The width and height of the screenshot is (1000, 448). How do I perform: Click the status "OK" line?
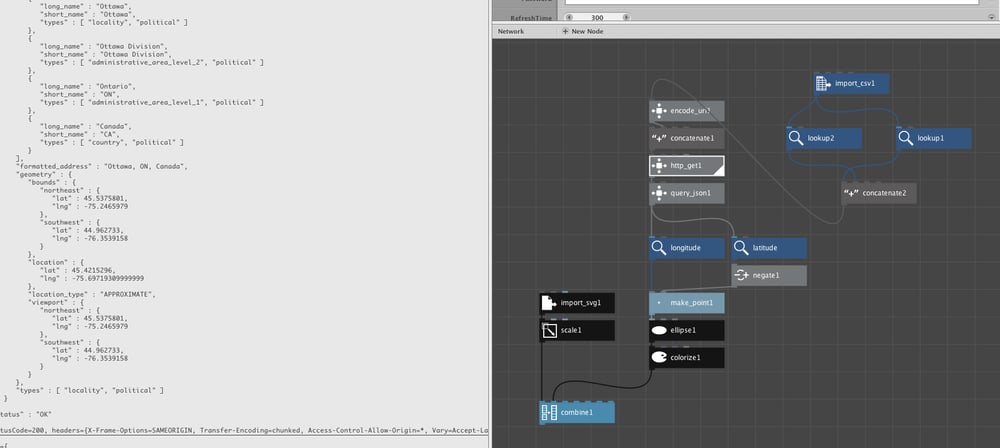click(x=26, y=414)
